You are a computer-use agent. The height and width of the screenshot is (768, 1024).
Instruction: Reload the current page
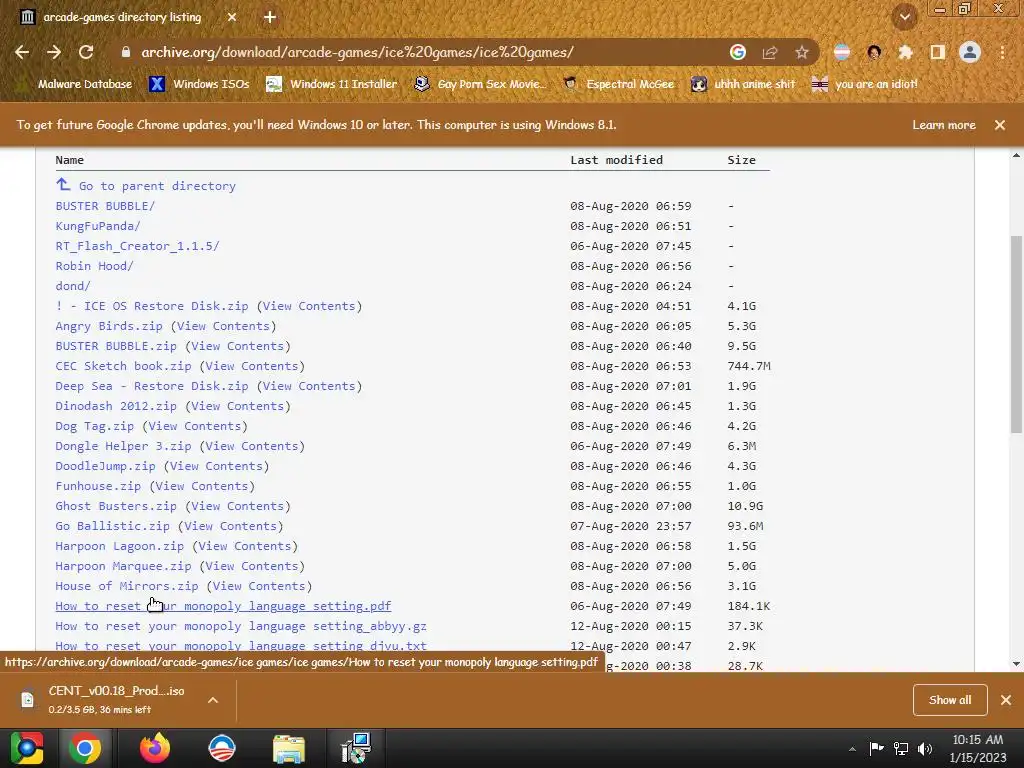86,52
